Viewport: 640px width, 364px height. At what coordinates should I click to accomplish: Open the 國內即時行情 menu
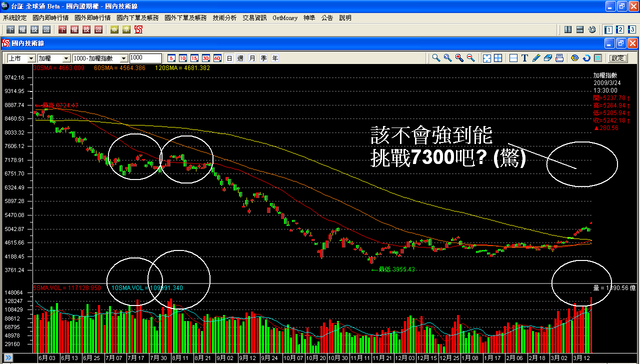51,18
